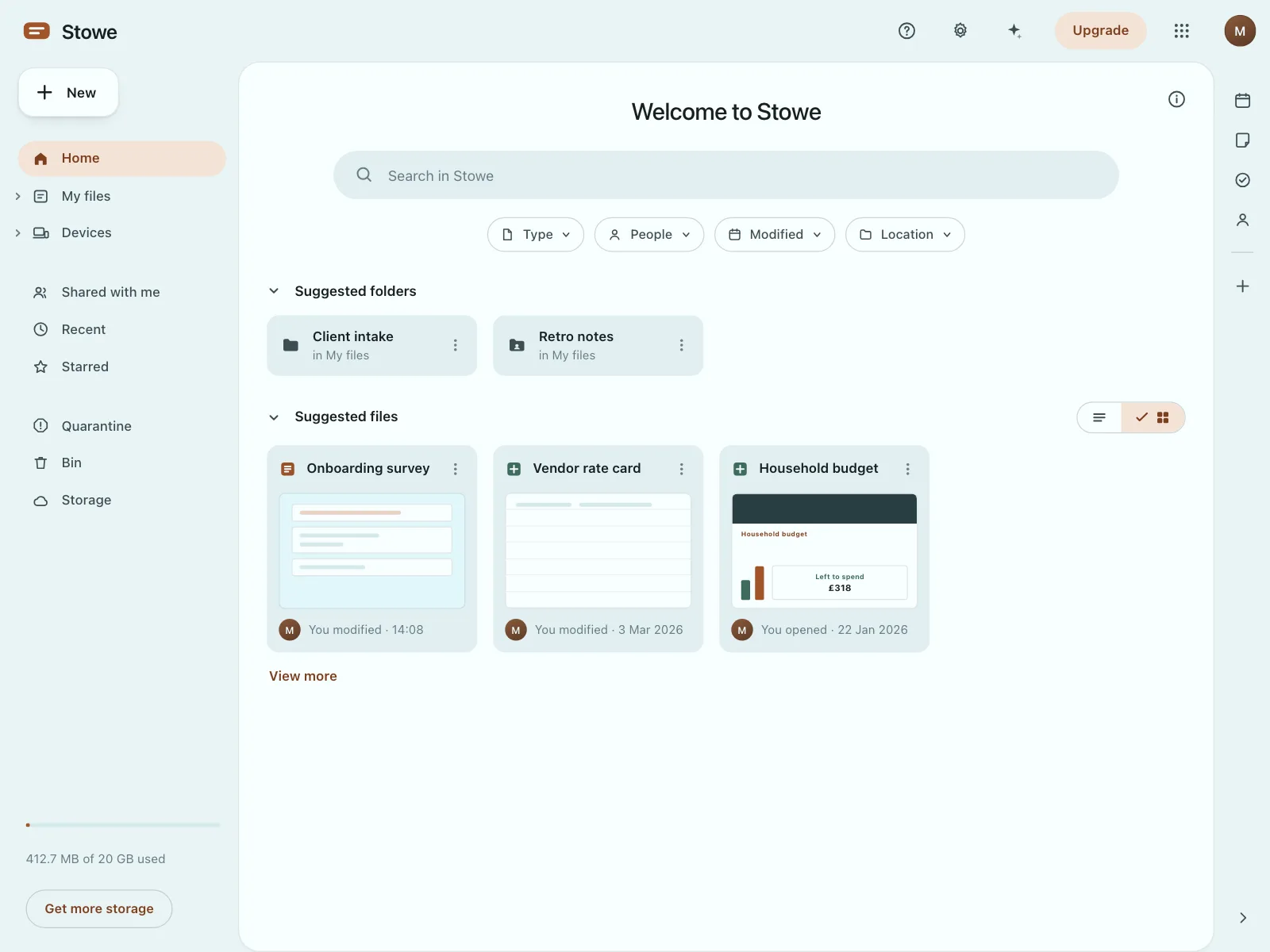1270x952 pixels.
Task: Click the storage usage progress bar
Action: [x=123, y=825]
